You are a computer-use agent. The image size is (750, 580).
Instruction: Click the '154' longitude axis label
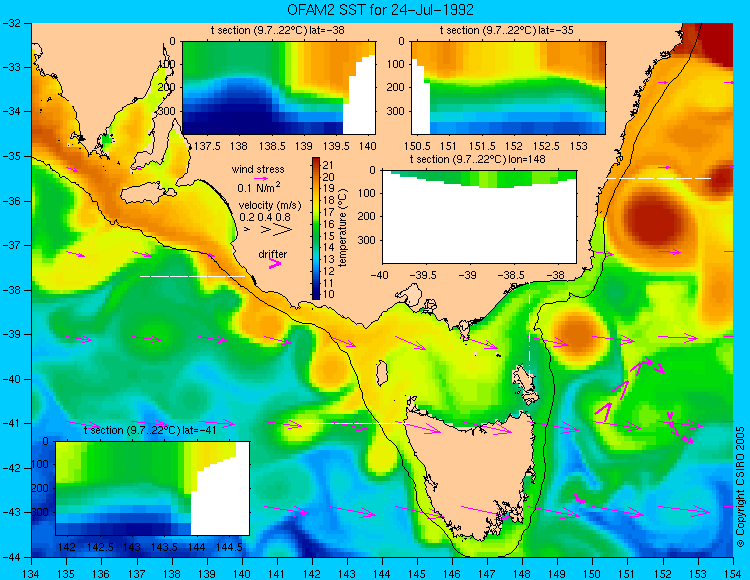733,574
